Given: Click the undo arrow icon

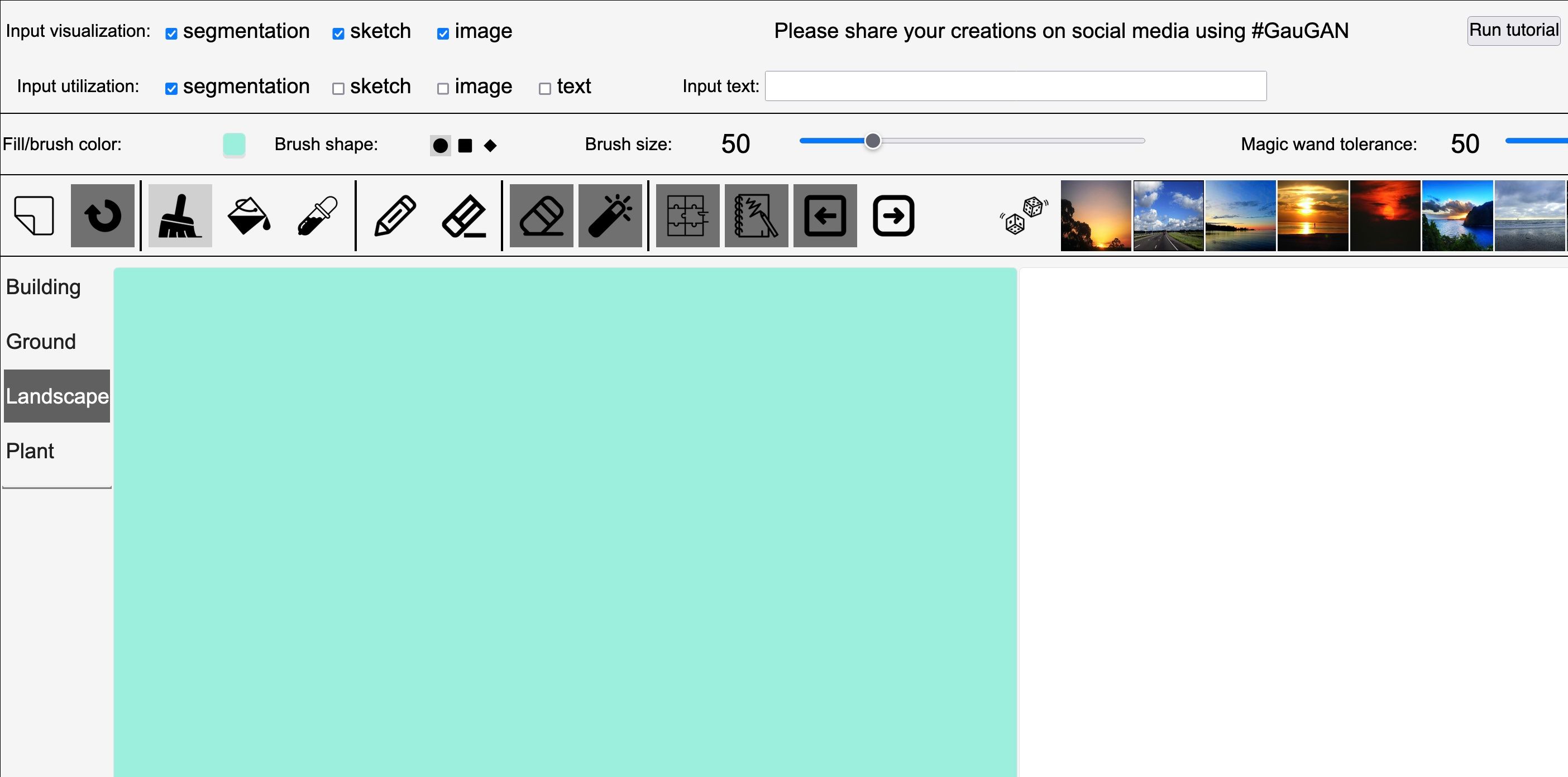Looking at the screenshot, I should [x=102, y=215].
